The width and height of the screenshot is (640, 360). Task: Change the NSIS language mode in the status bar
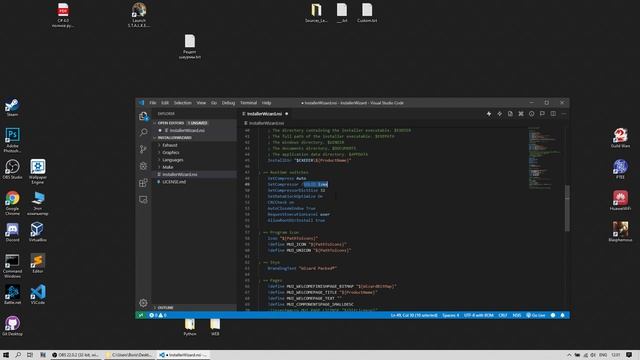pos(517,315)
